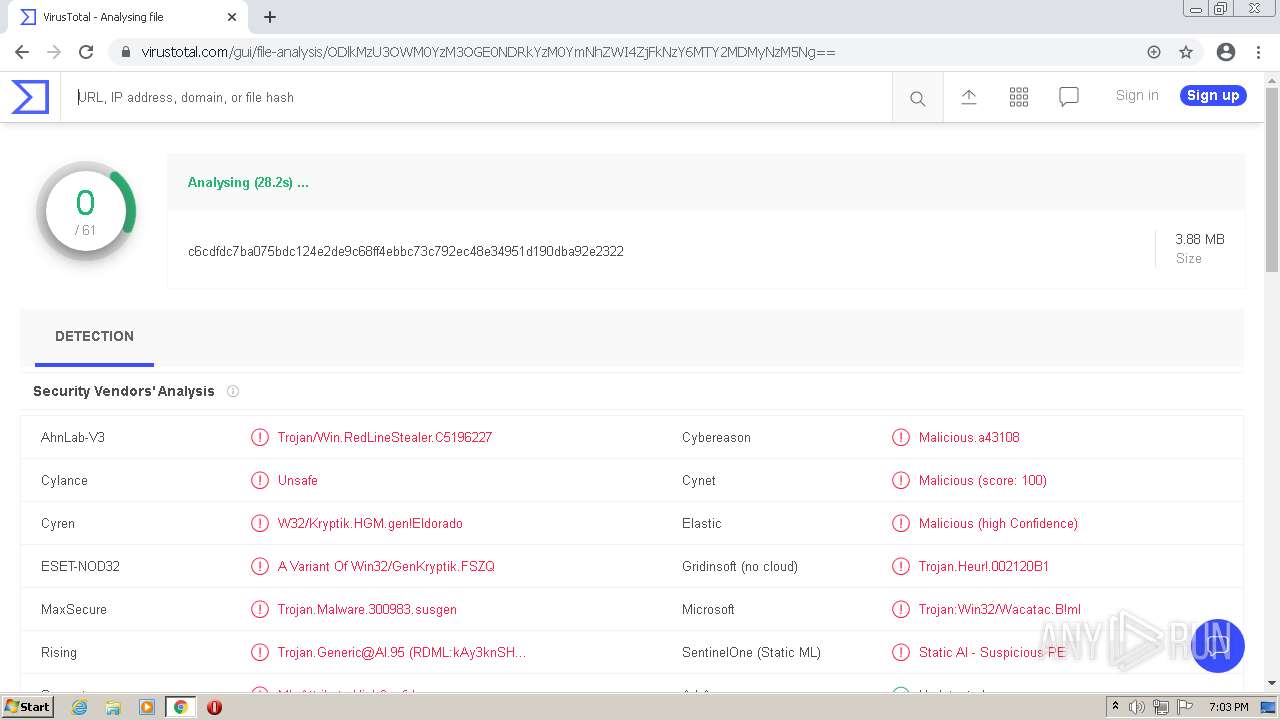Click the Sign in link

point(1137,95)
